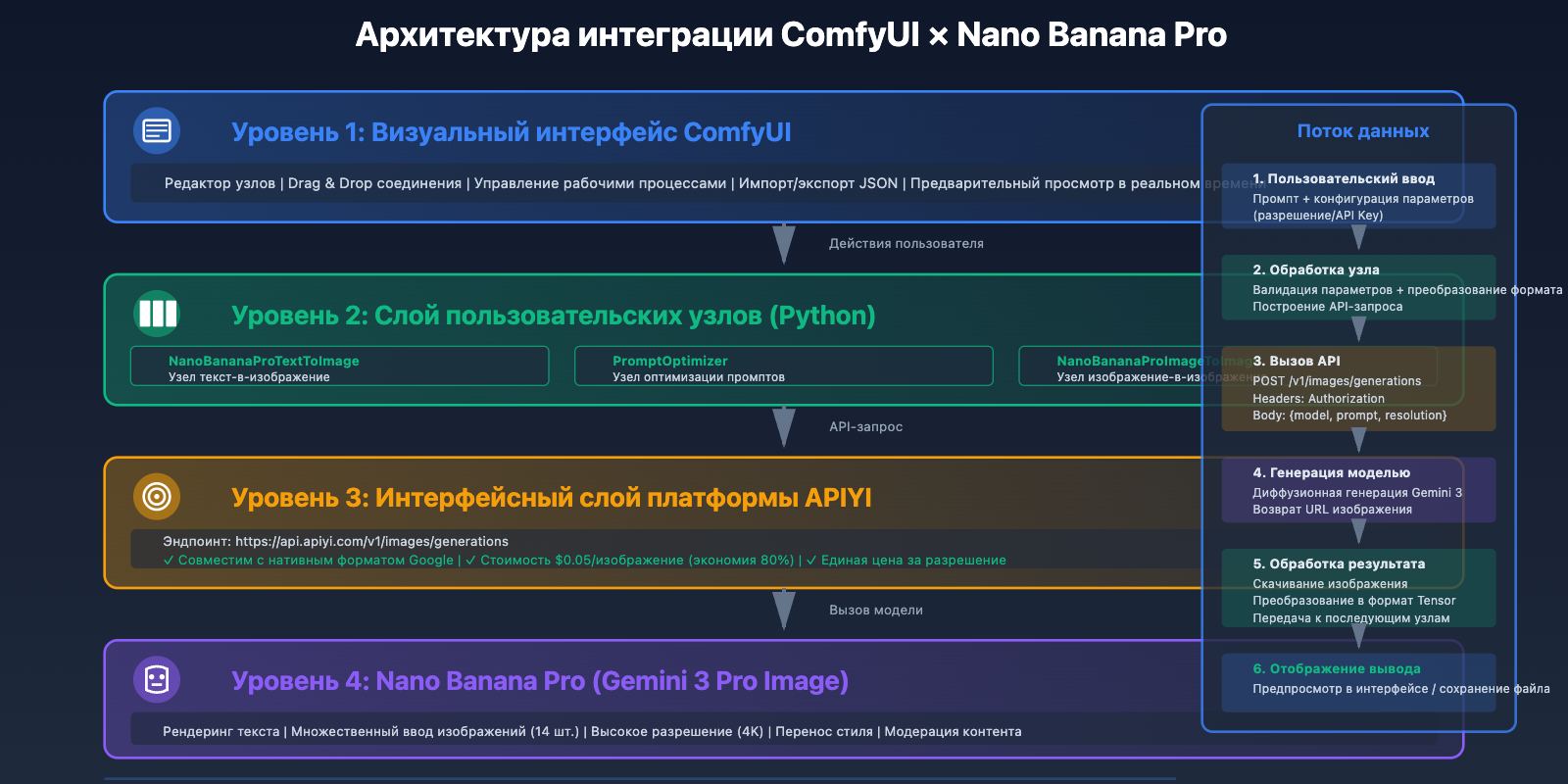Click 'Body: {model, prompt, resolution}' line
This screenshot has height=784, width=1568.
1349,416
